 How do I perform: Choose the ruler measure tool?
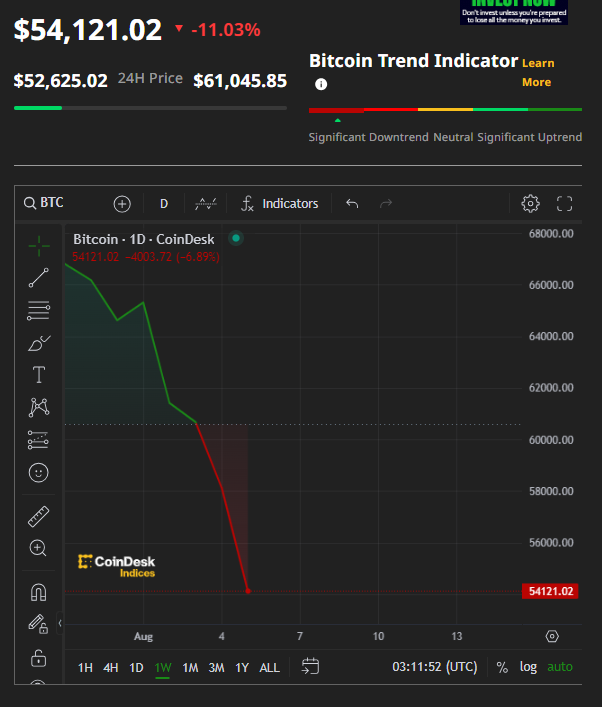point(39,516)
